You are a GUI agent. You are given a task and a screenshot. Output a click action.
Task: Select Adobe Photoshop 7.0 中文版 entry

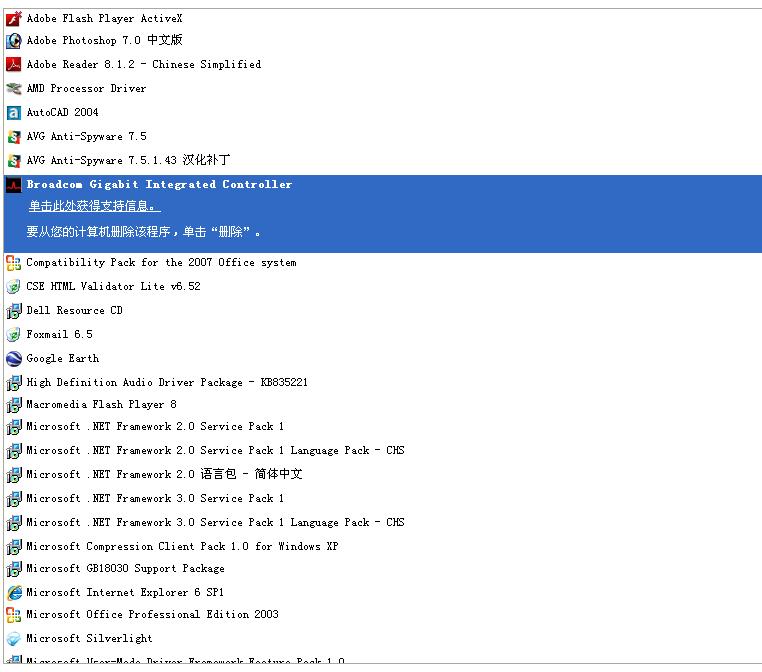pyautogui.click(x=104, y=40)
